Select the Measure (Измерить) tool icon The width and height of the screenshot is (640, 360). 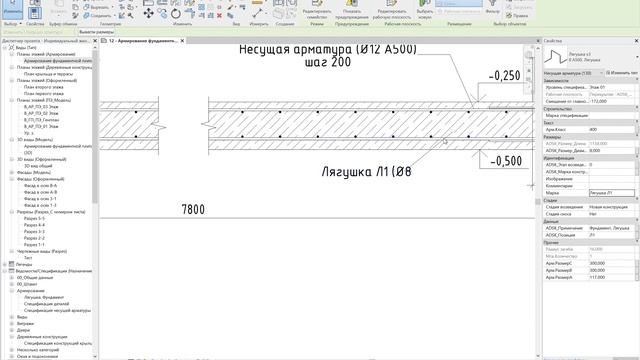click(x=258, y=13)
